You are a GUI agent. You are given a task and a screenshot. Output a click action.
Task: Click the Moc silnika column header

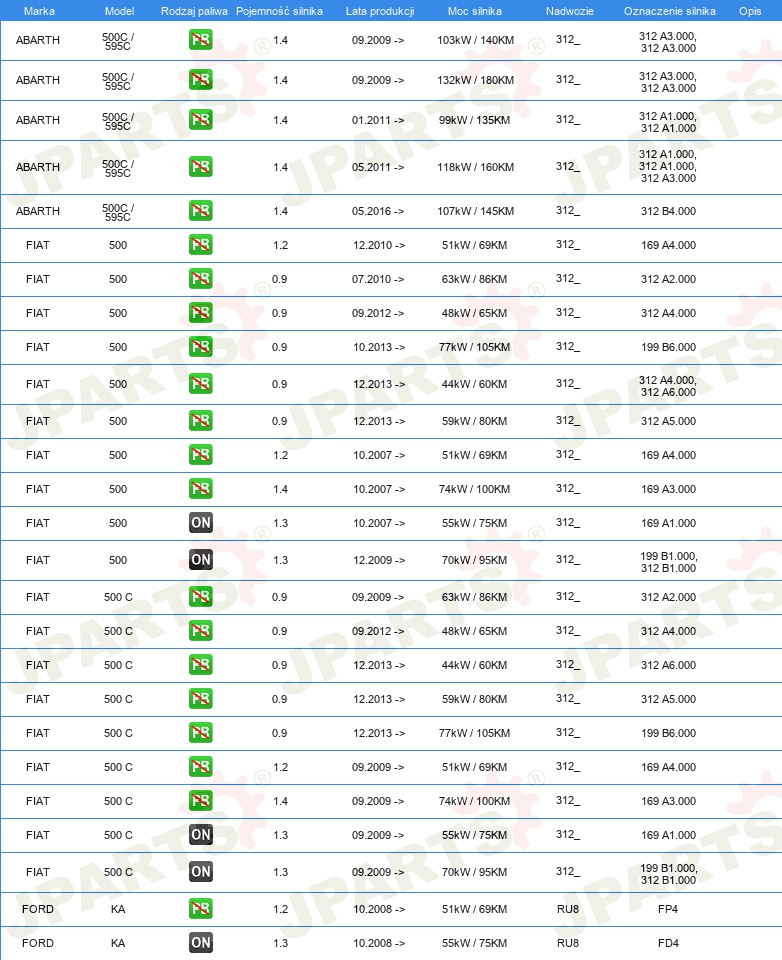click(x=475, y=11)
